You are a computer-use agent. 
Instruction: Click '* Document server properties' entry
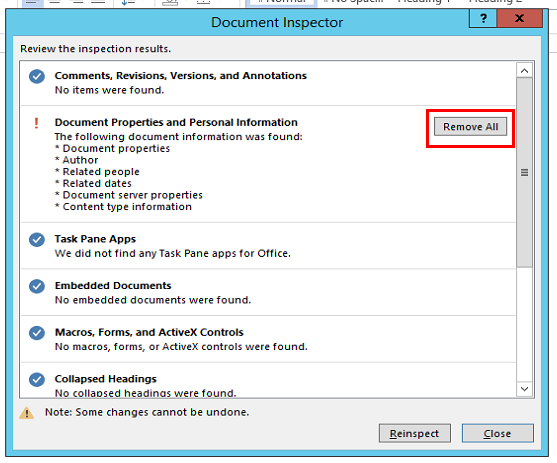click(129, 195)
